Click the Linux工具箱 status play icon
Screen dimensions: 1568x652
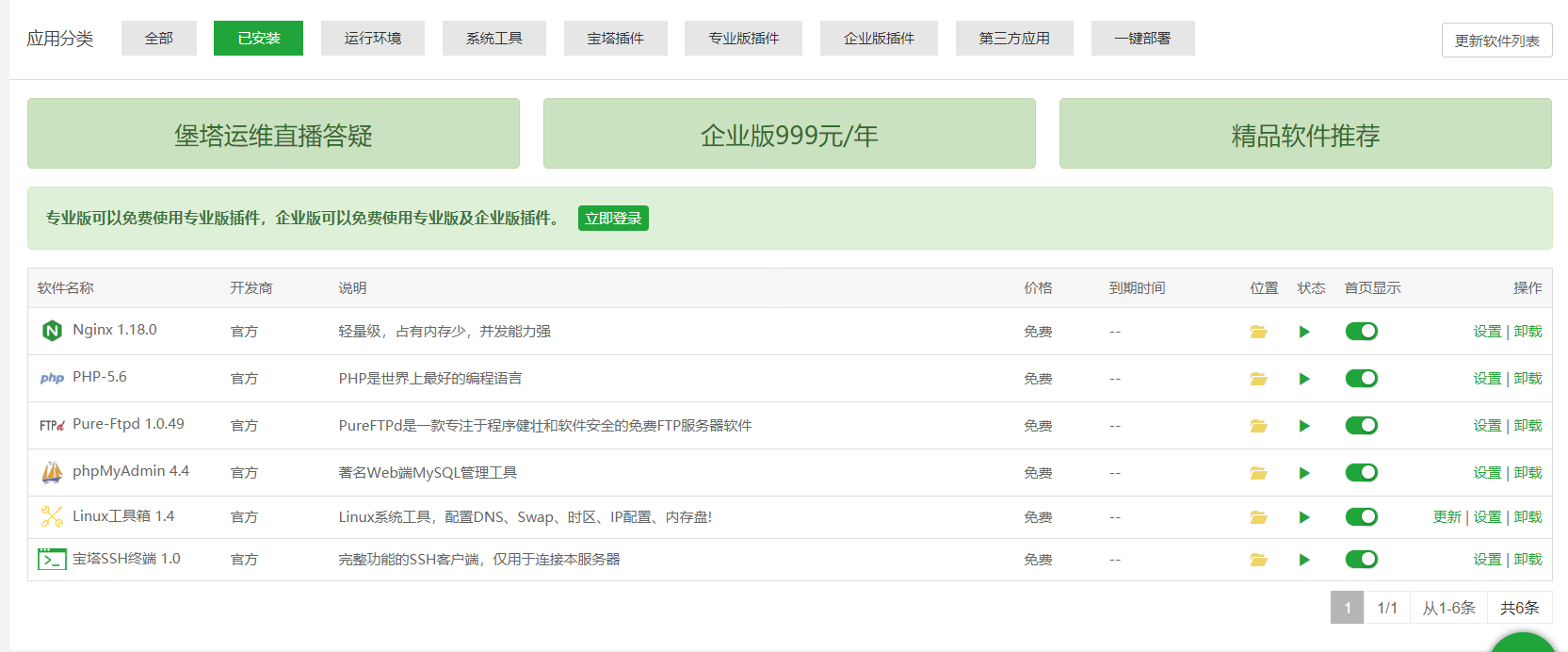pos(1304,517)
